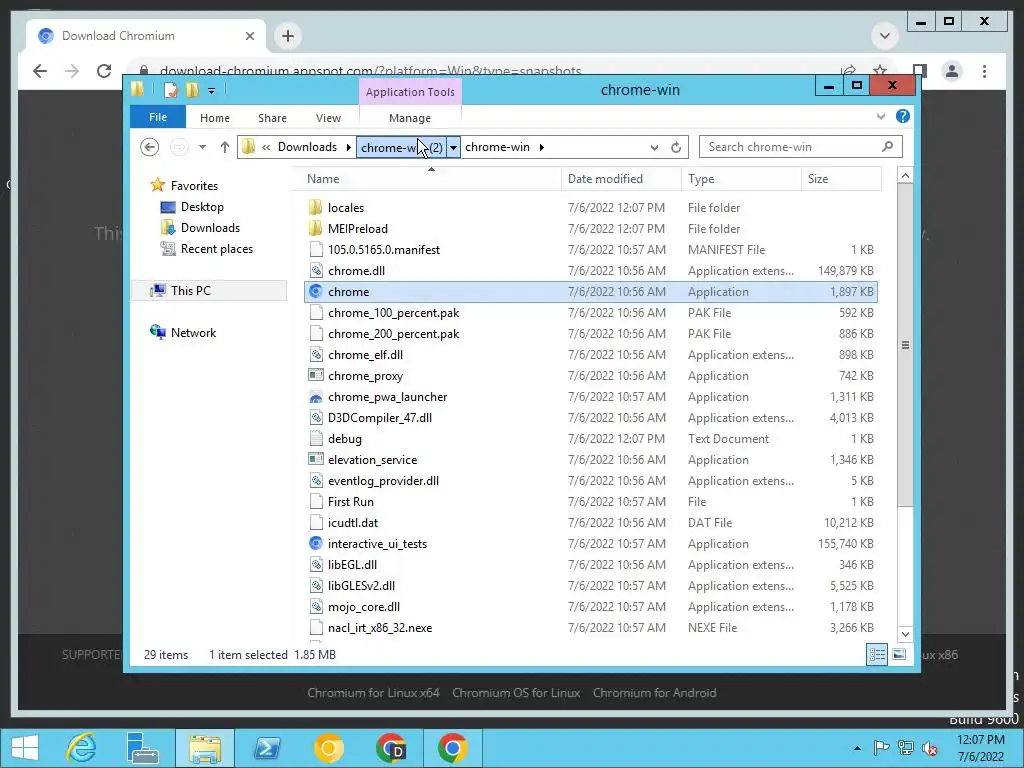The image size is (1024, 768).
Task: Go up one folder level
Action: pos(225,147)
